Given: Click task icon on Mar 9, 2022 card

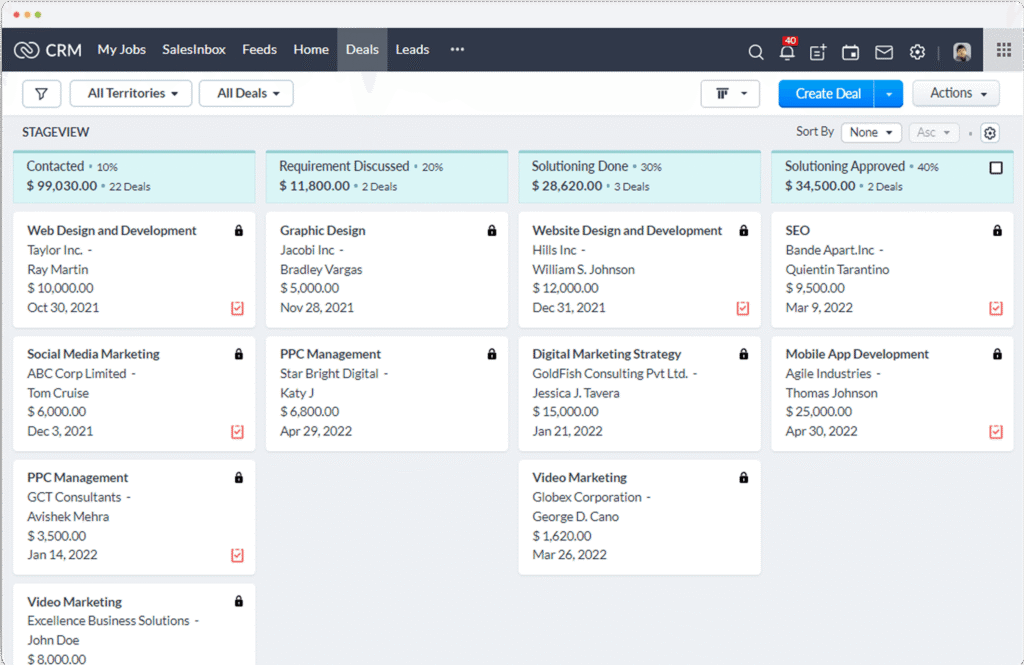Looking at the screenshot, I should 996,308.
